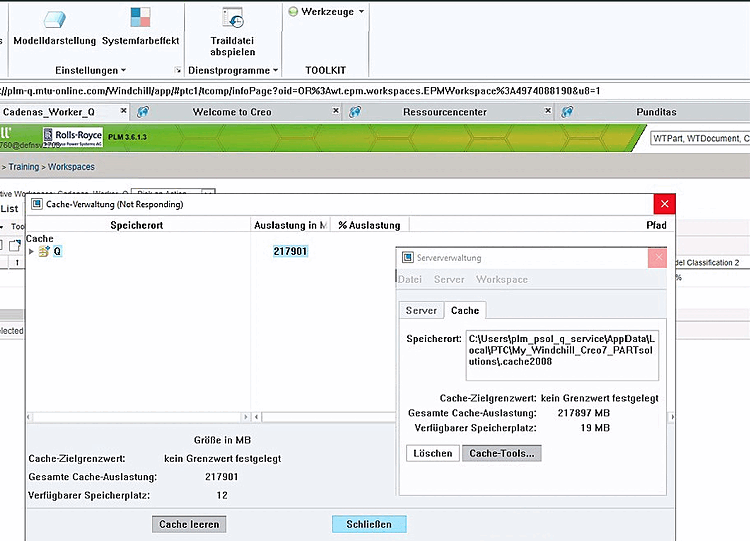Click the Rolls-Royce logo in banner
Image resolution: width=750 pixels, height=541 pixels.
[73, 137]
